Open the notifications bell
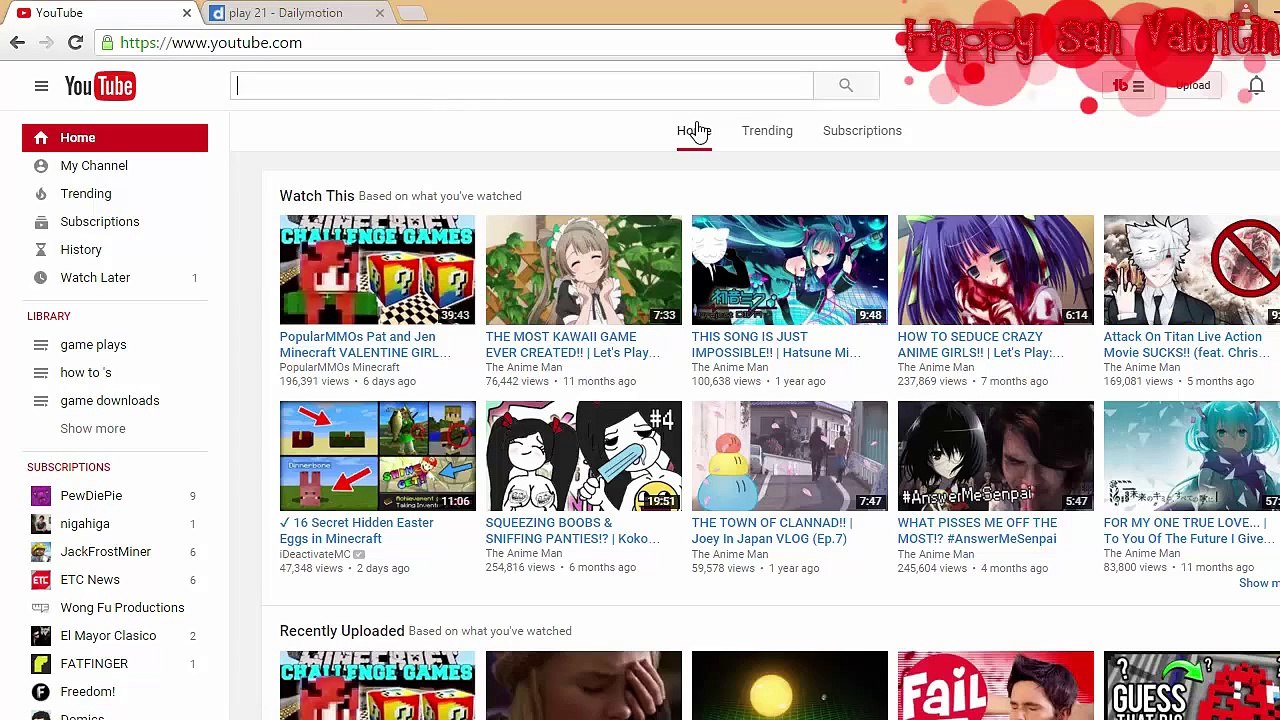Image resolution: width=1280 pixels, height=720 pixels. [1256, 86]
